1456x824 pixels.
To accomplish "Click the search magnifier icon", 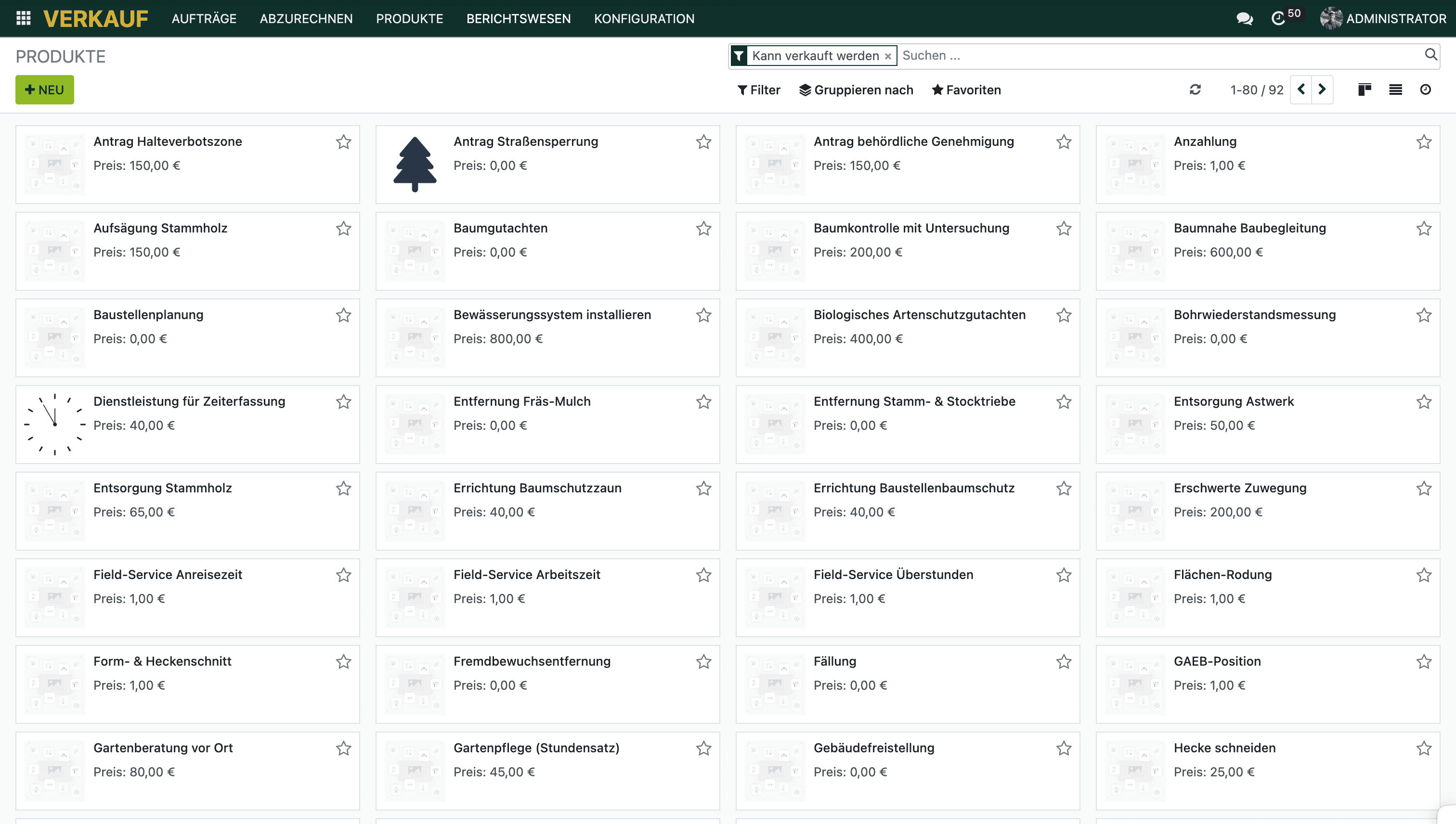I will click(1430, 54).
